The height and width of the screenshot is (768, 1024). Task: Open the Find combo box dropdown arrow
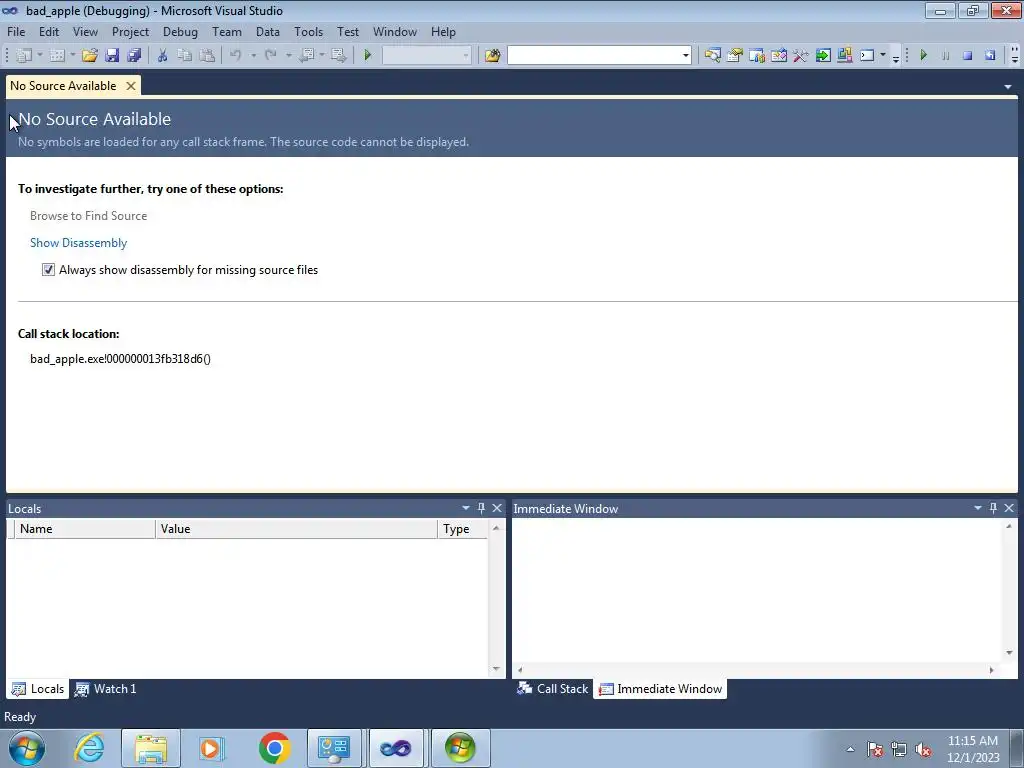tap(685, 56)
